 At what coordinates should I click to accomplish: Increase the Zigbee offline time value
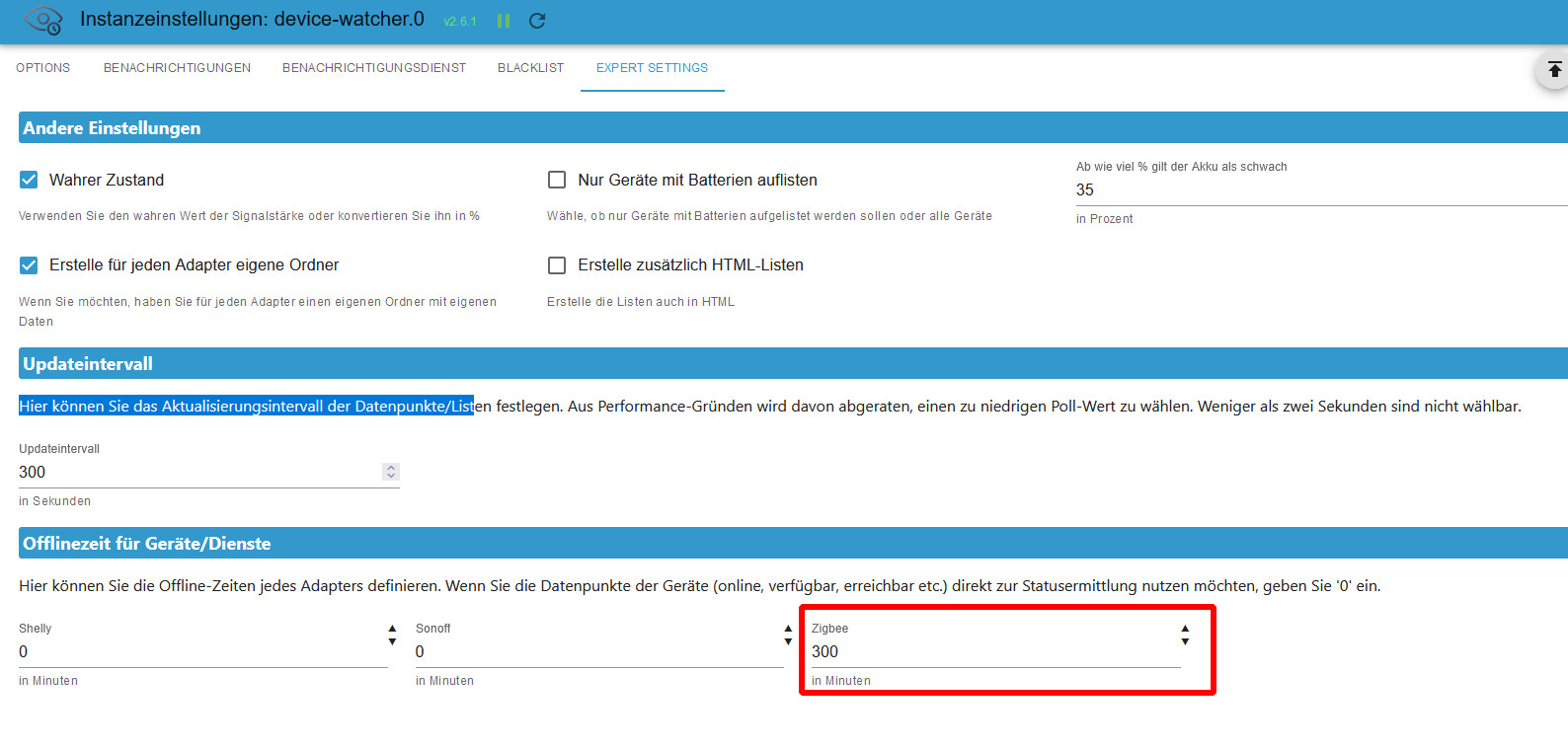[1185, 629]
